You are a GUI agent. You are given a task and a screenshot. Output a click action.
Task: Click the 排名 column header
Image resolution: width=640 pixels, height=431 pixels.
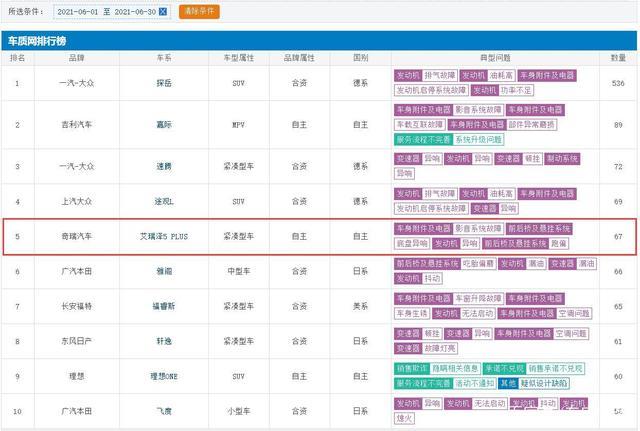coord(18,58)
